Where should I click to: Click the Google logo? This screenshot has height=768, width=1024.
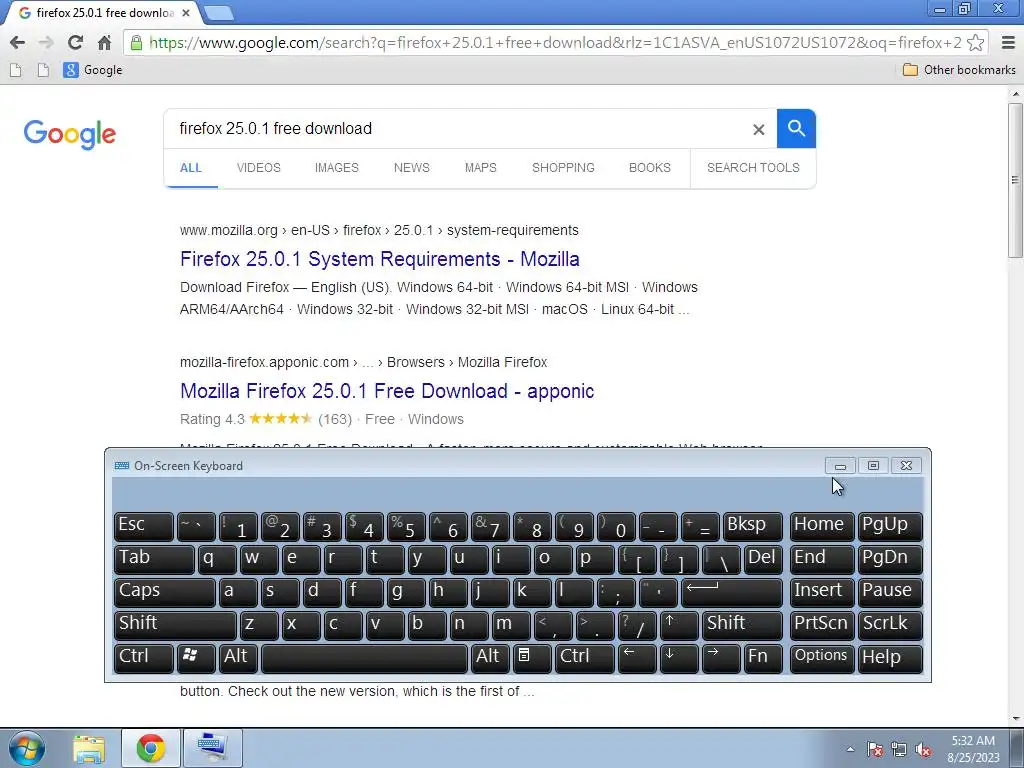[70, 134]
